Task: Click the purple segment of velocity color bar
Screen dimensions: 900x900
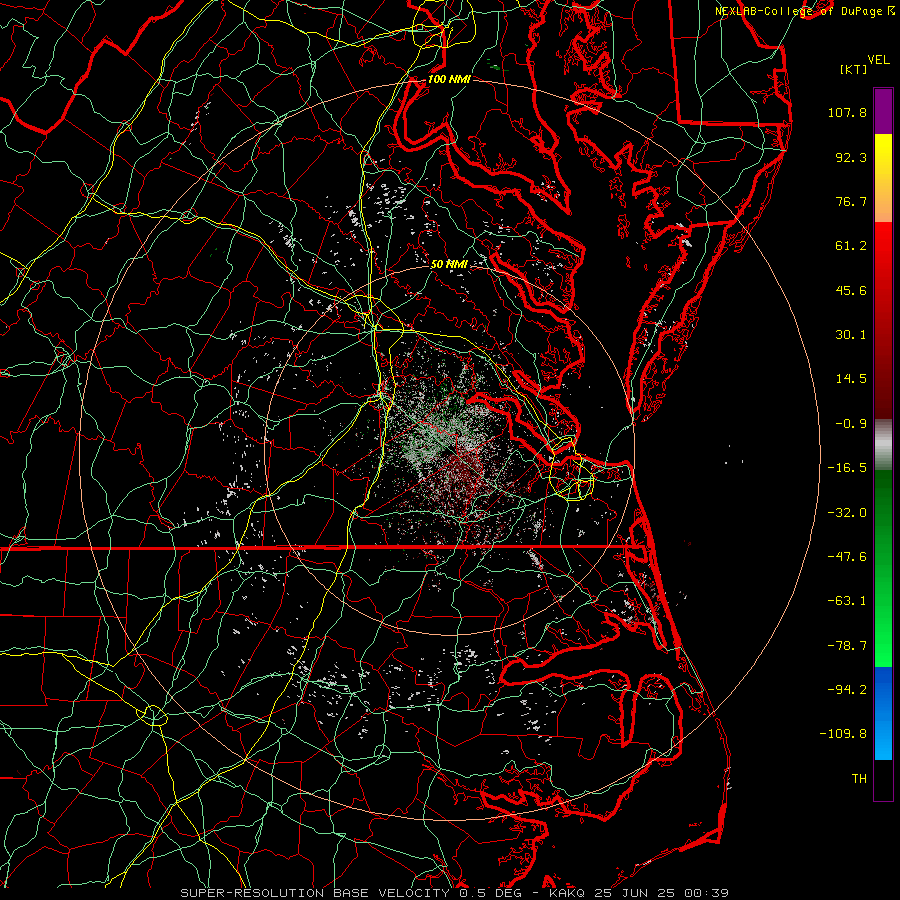Action: coord(883,111)
